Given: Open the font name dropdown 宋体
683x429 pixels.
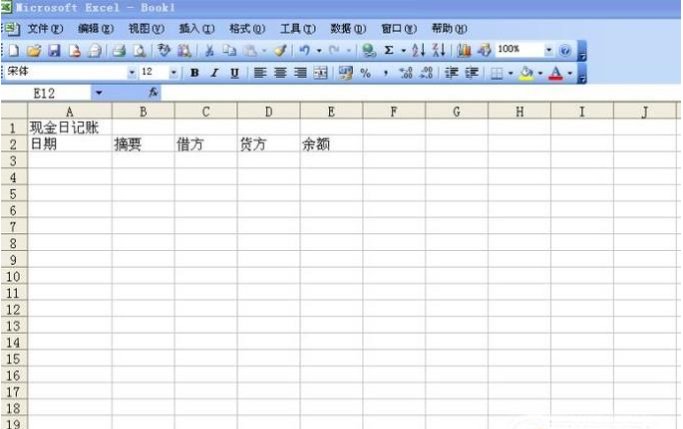Looking at the screenshot, I should click(x=132, y=73).
